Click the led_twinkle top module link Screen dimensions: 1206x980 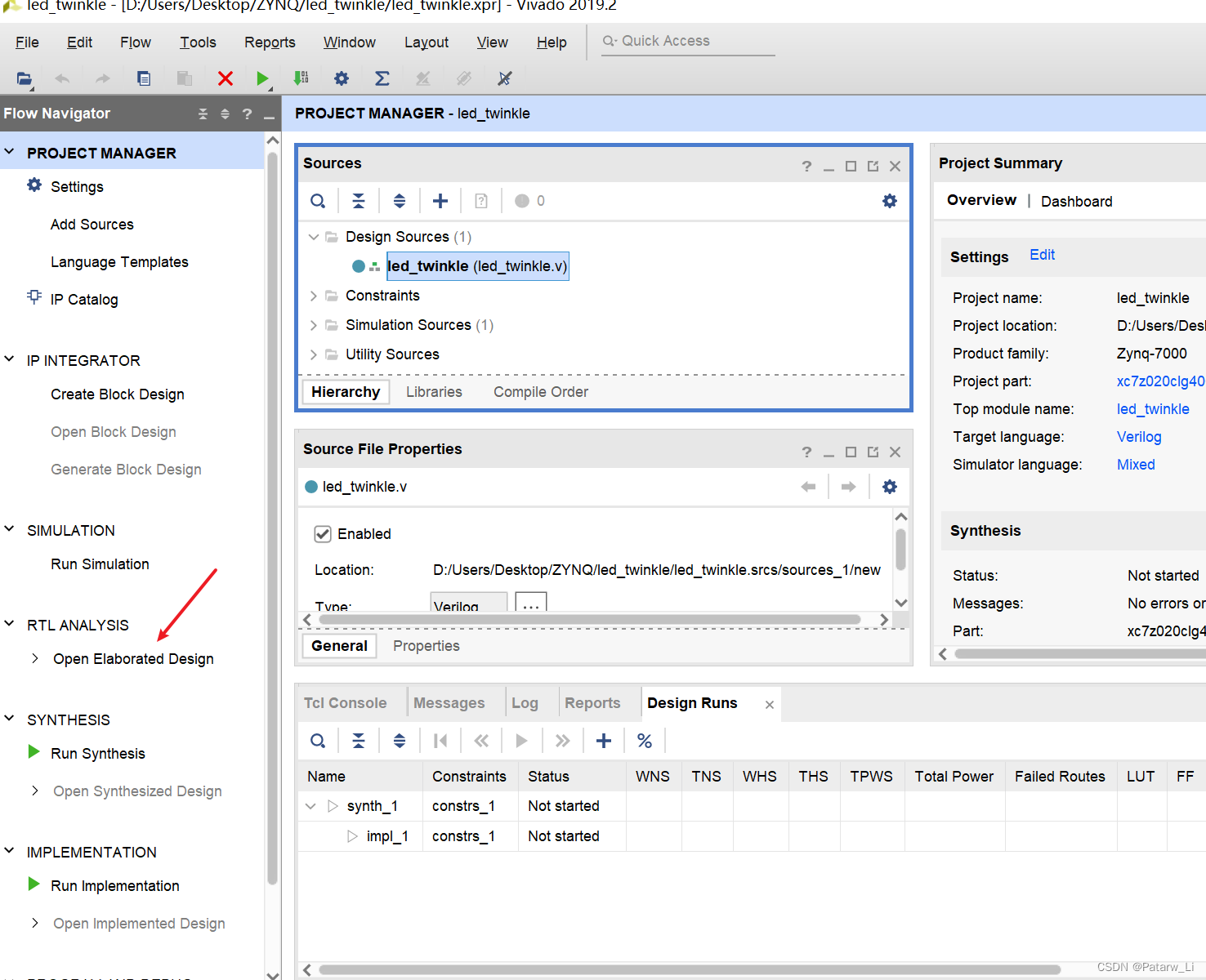point(1153,409)
